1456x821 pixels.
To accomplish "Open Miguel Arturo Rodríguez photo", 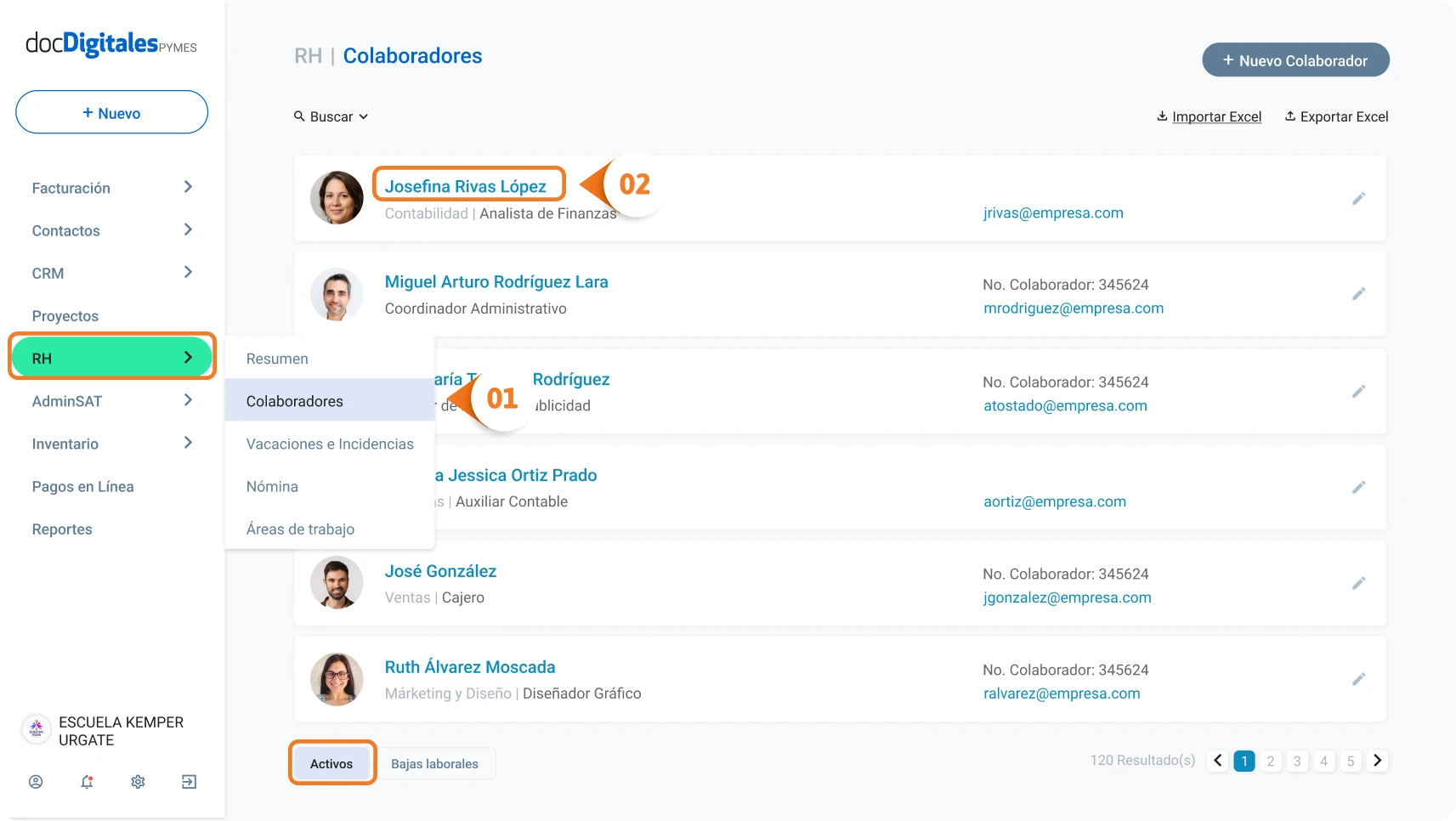I will pyautogui.click(x=337, y=294).
